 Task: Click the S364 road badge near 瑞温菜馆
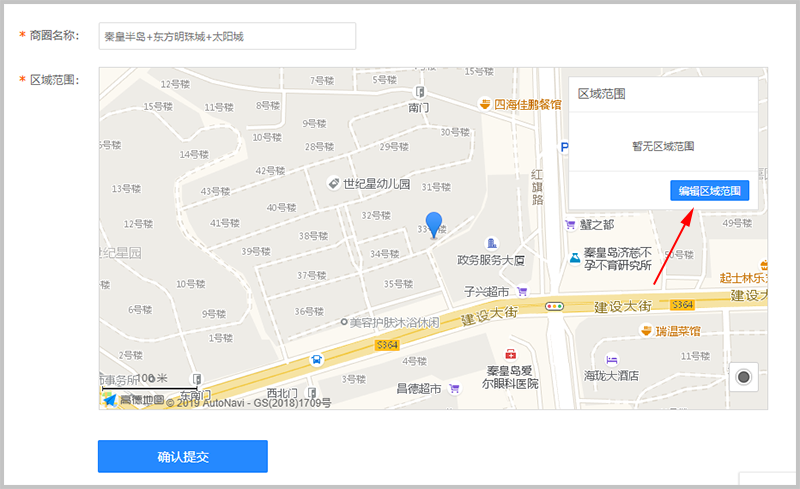click(x=682, y=305)
